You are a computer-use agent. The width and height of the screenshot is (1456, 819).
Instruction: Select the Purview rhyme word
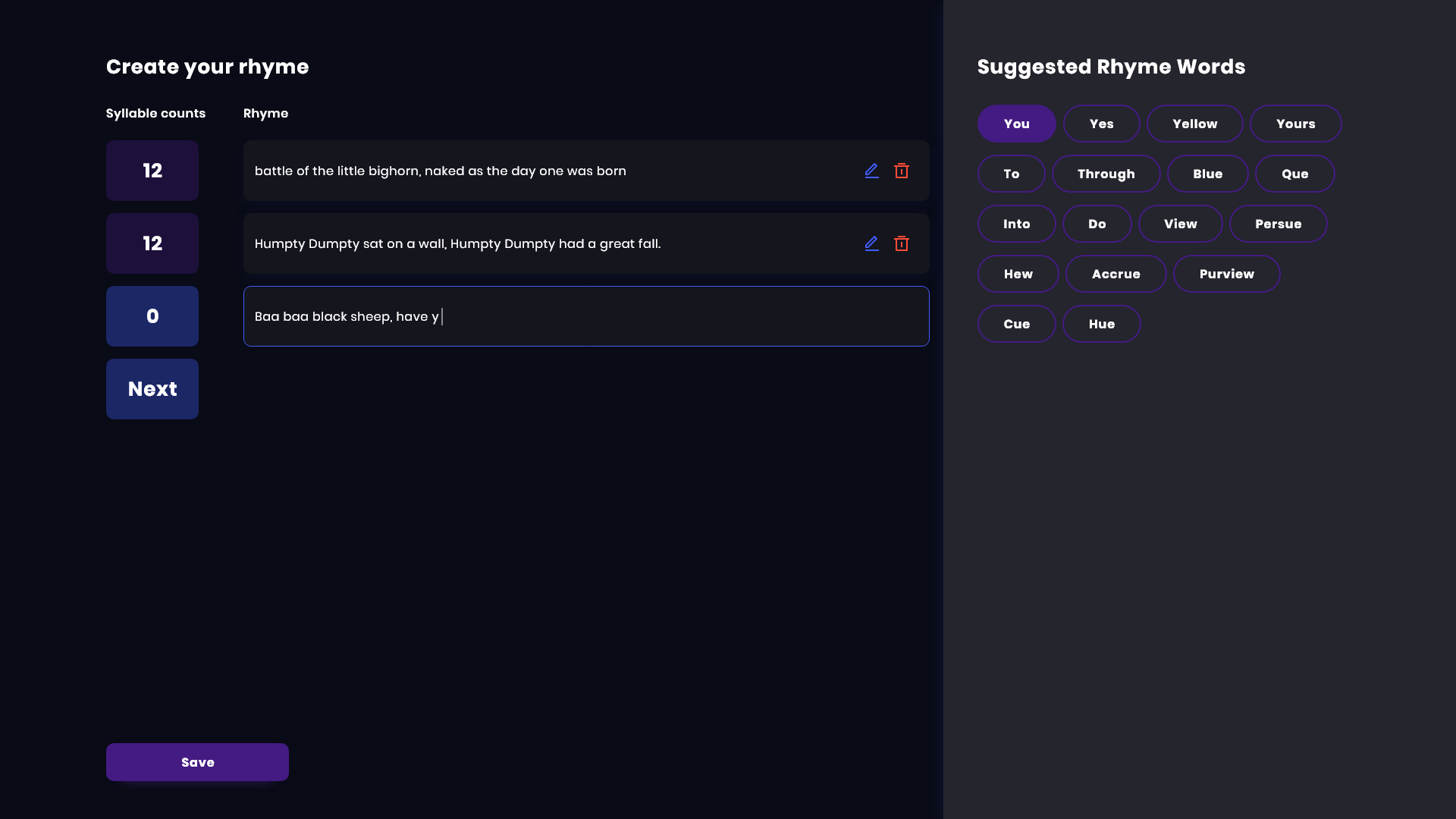(x=1226, y=274)
